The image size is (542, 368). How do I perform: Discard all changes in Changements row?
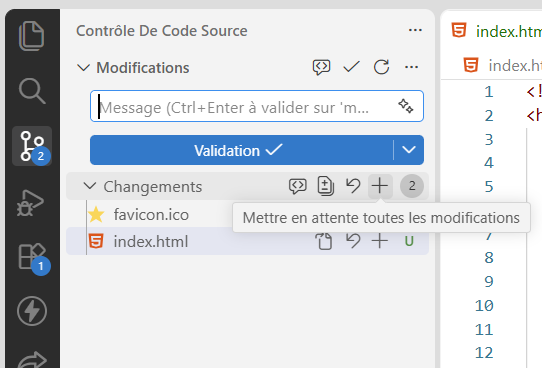click(353, 186)
